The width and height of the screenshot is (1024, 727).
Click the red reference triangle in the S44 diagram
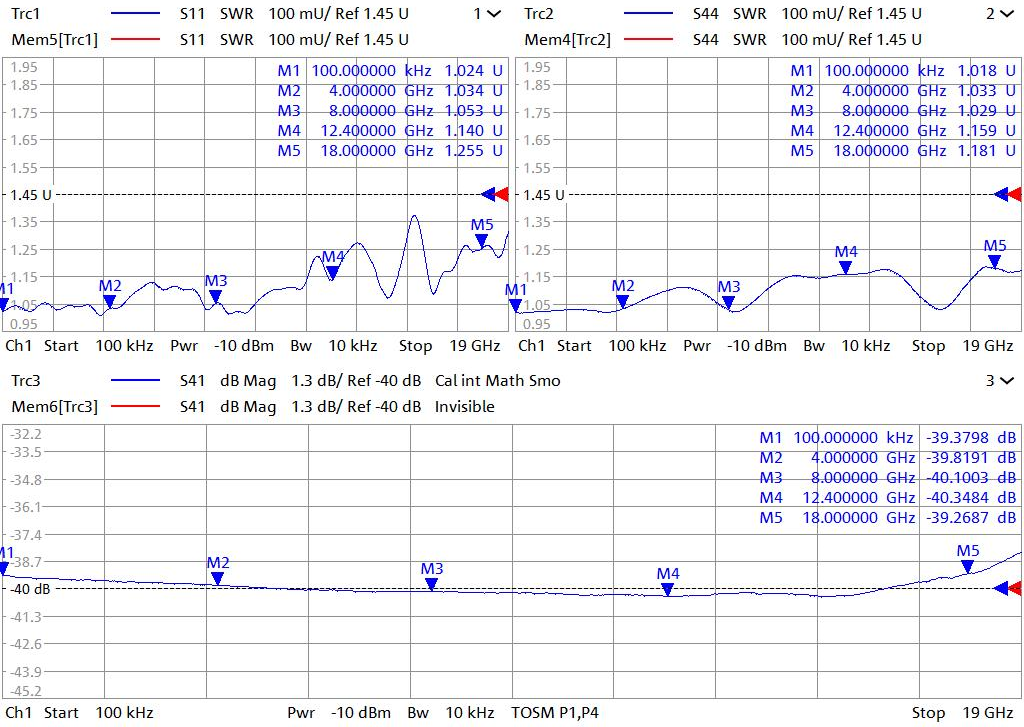pyautogui.click(x=1015, y=194)
